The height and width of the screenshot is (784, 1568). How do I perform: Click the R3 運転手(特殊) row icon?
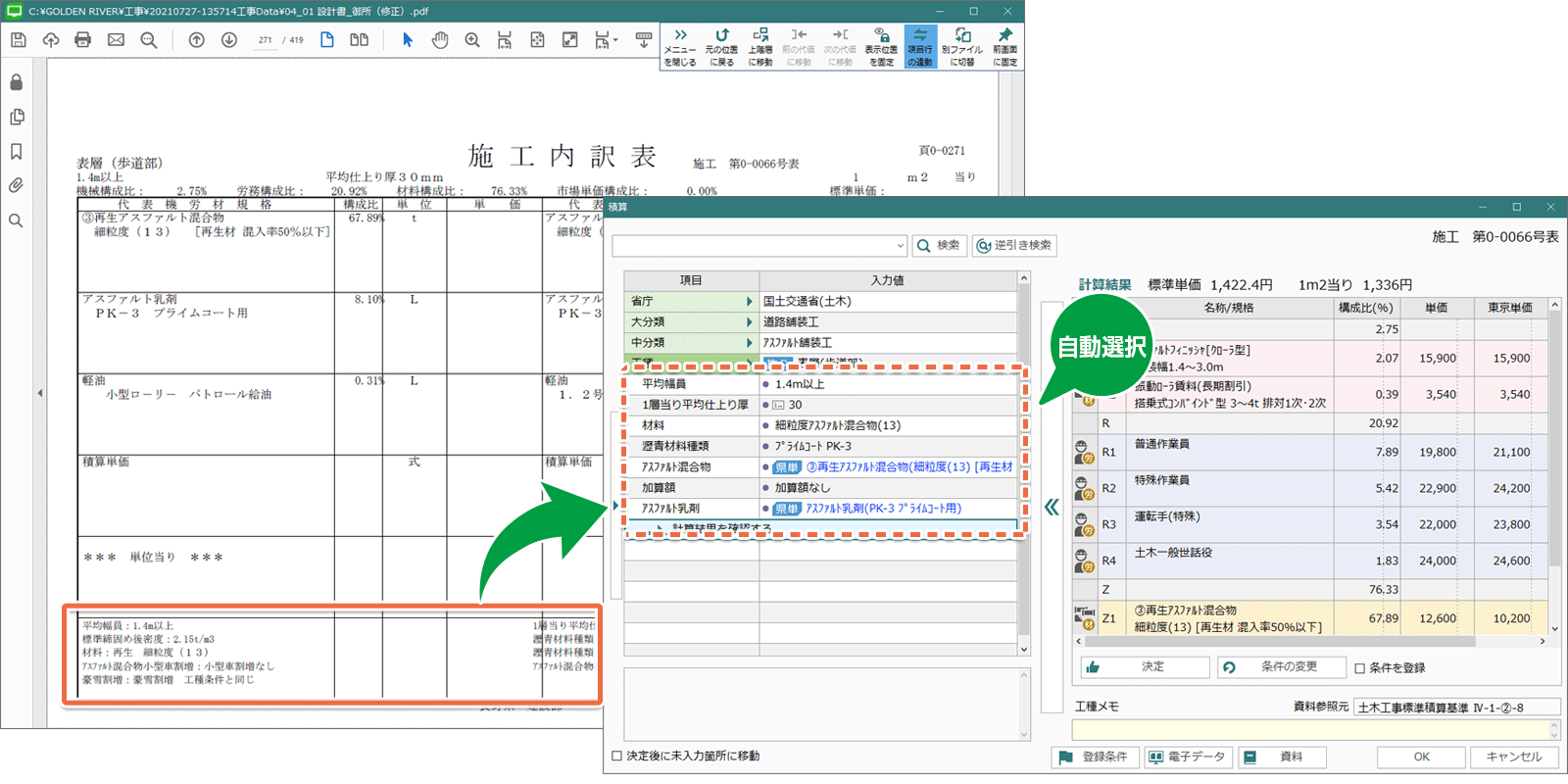click(1084, 524)
